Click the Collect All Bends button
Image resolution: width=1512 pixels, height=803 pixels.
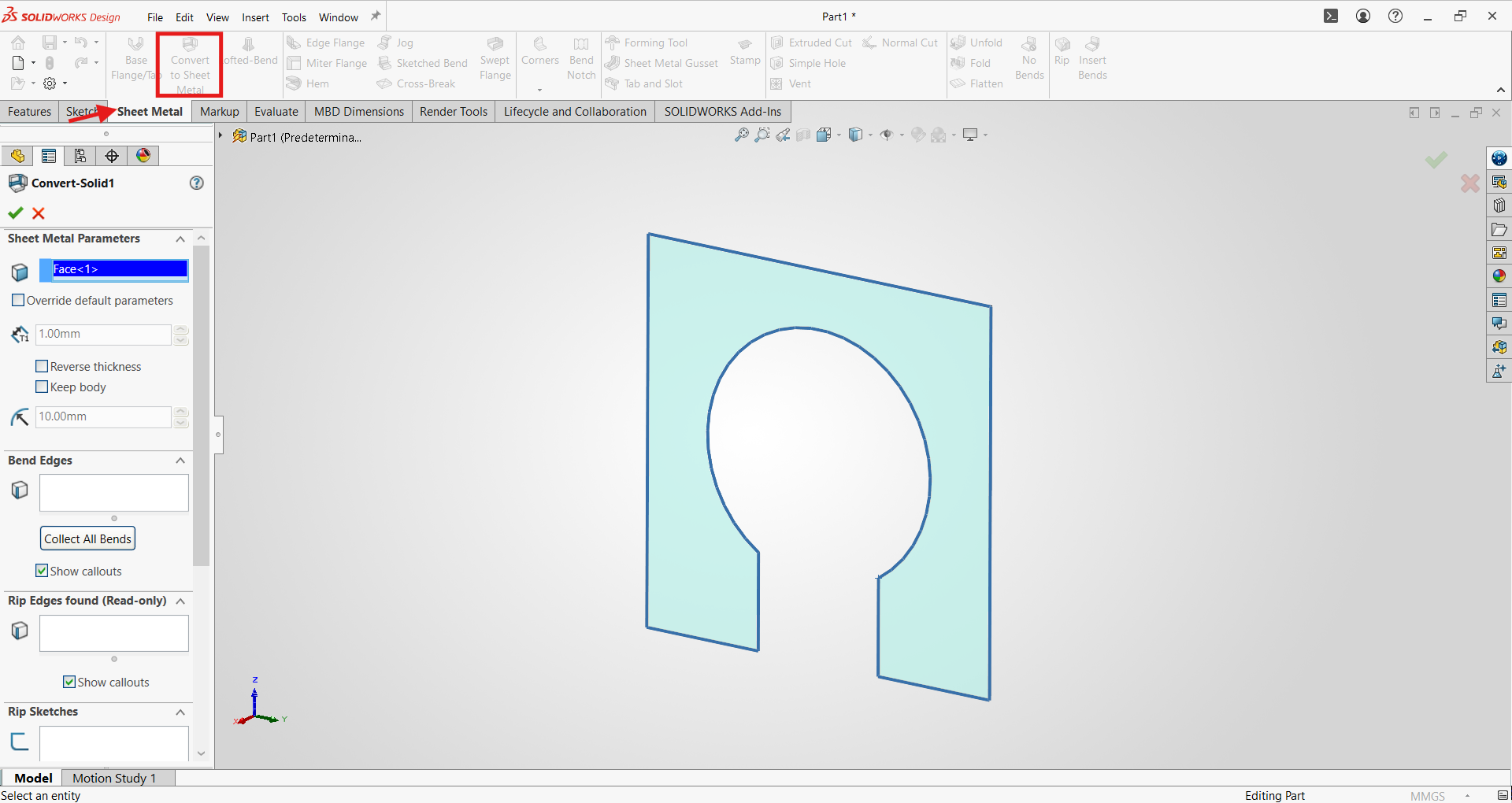click(87, 538)
